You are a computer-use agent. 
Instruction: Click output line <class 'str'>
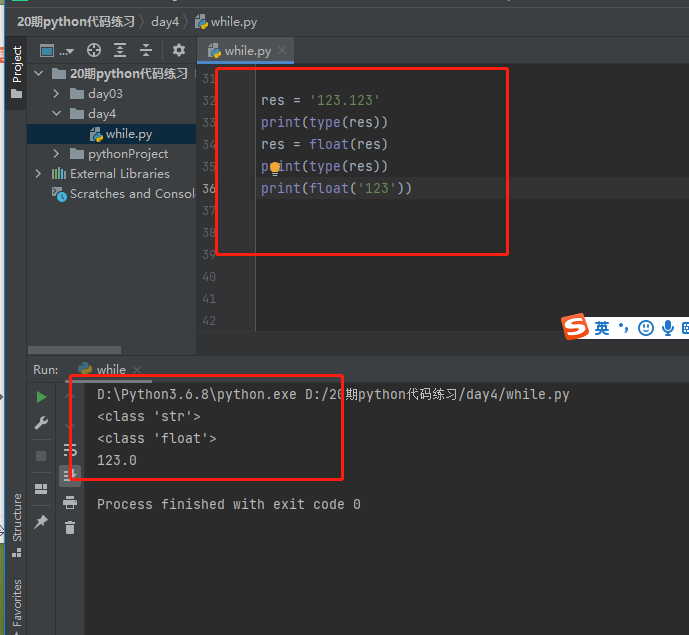click(149, 417)
